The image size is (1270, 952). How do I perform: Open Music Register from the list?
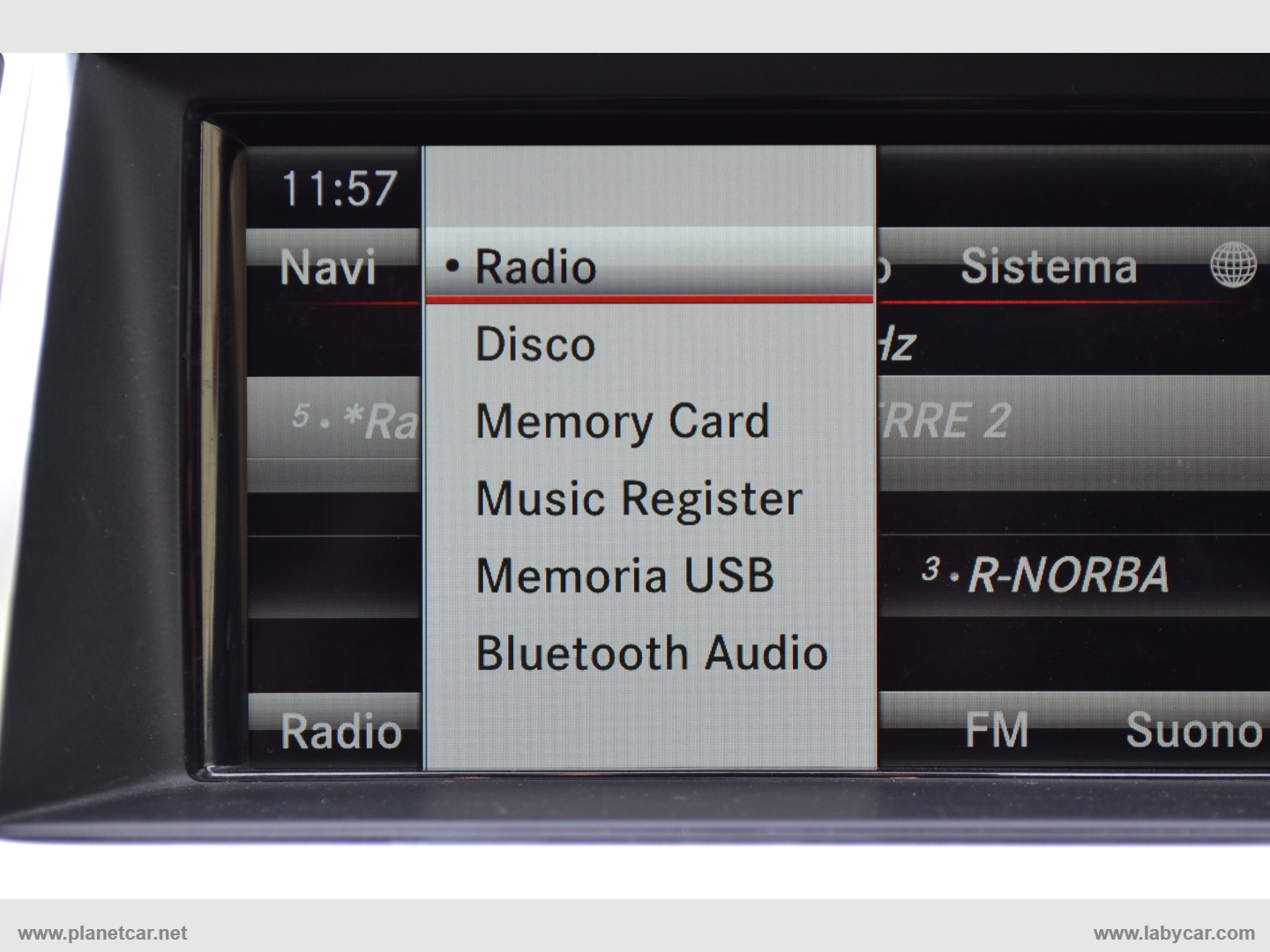coord(639,499)
